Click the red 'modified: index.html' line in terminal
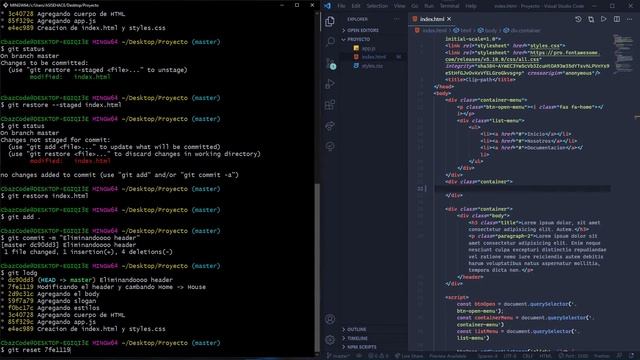The image size is (640, 360). [70, 161]
